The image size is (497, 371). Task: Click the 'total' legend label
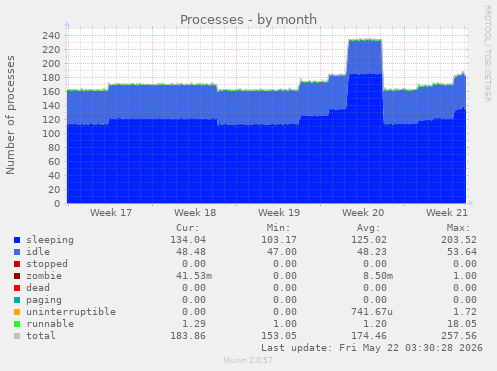(41, 336)
